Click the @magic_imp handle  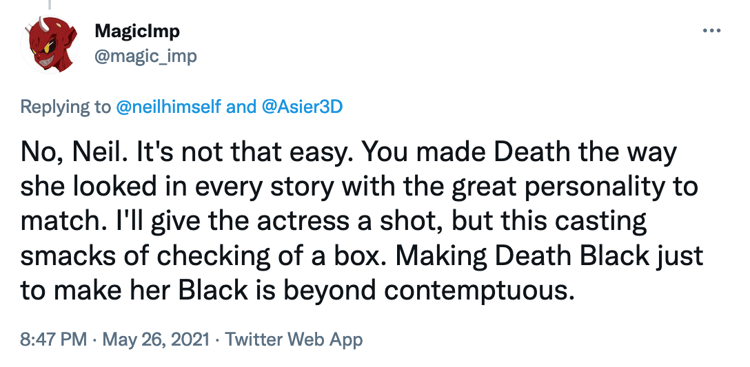coord(145,56)
